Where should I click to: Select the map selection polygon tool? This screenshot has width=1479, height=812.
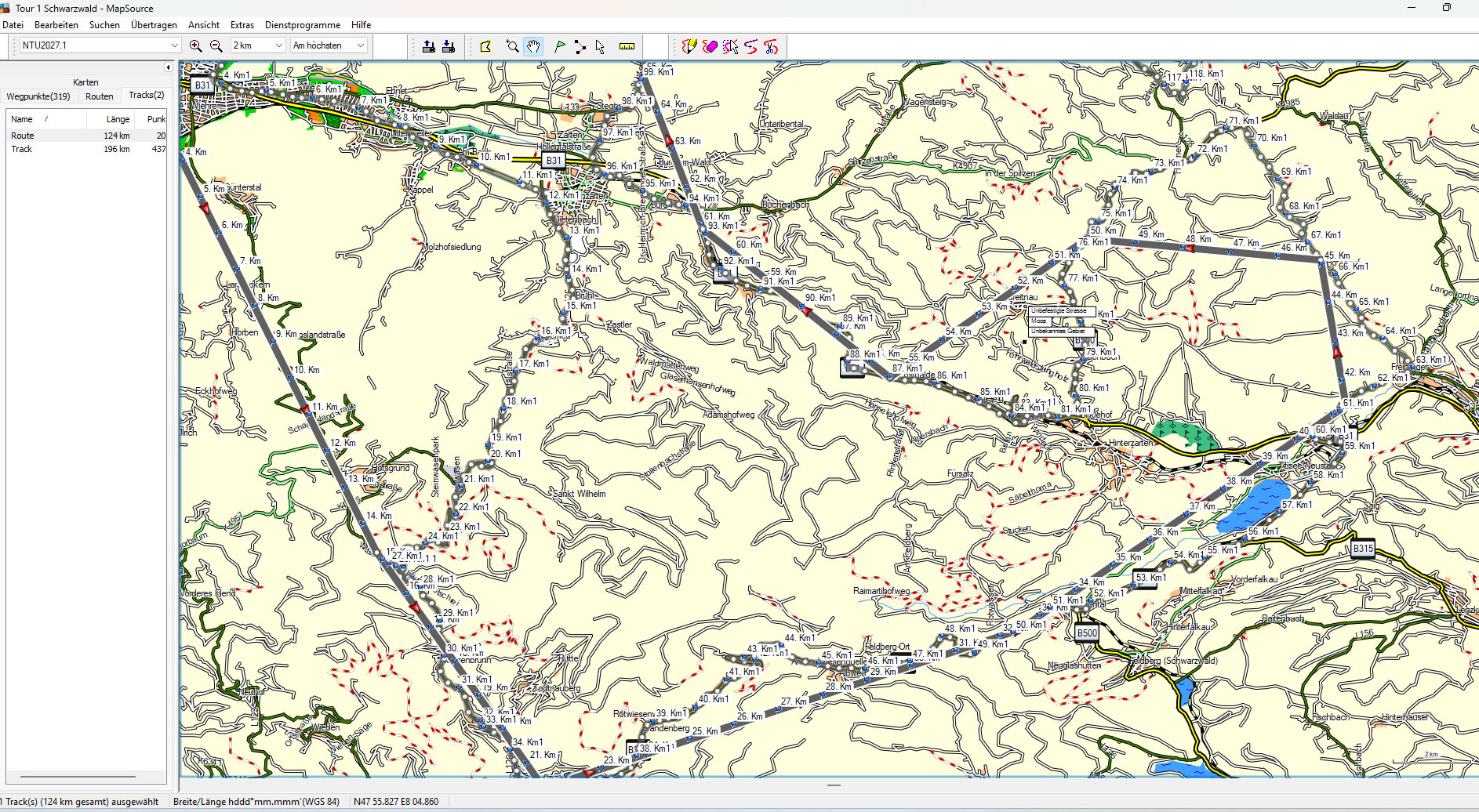point(485,46)
